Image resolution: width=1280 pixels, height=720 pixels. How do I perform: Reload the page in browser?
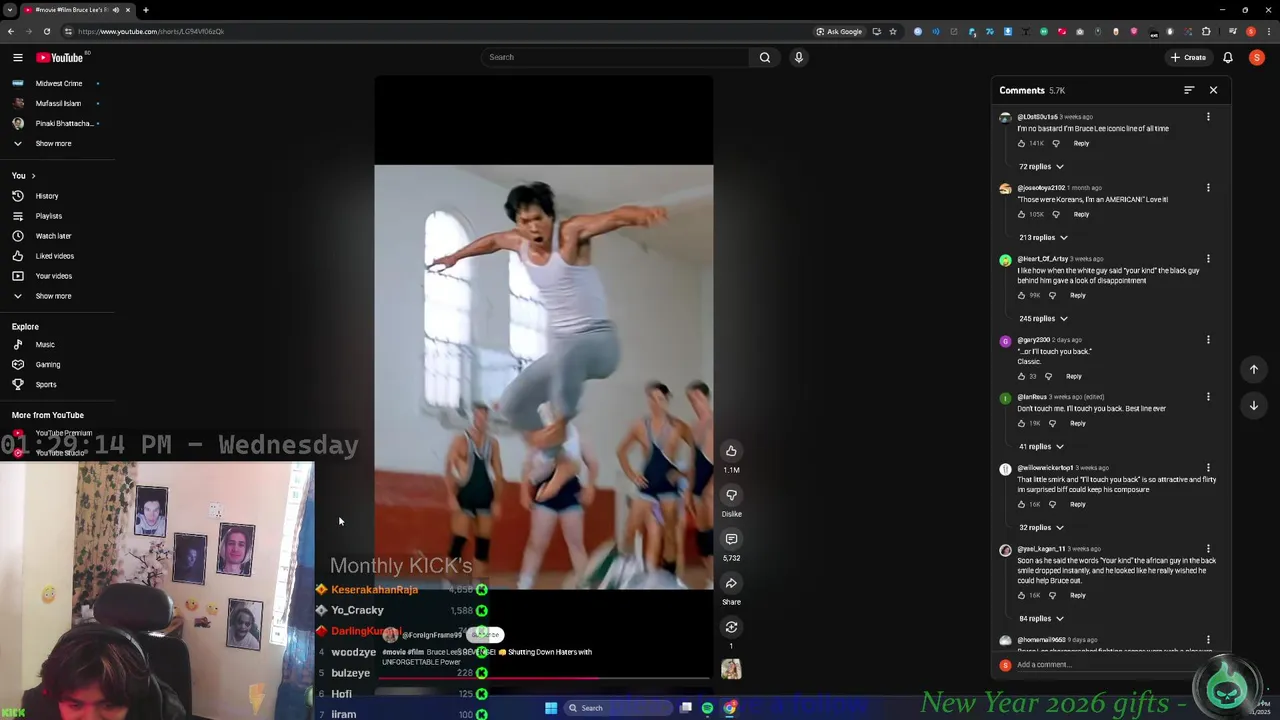tap(46, 31)
